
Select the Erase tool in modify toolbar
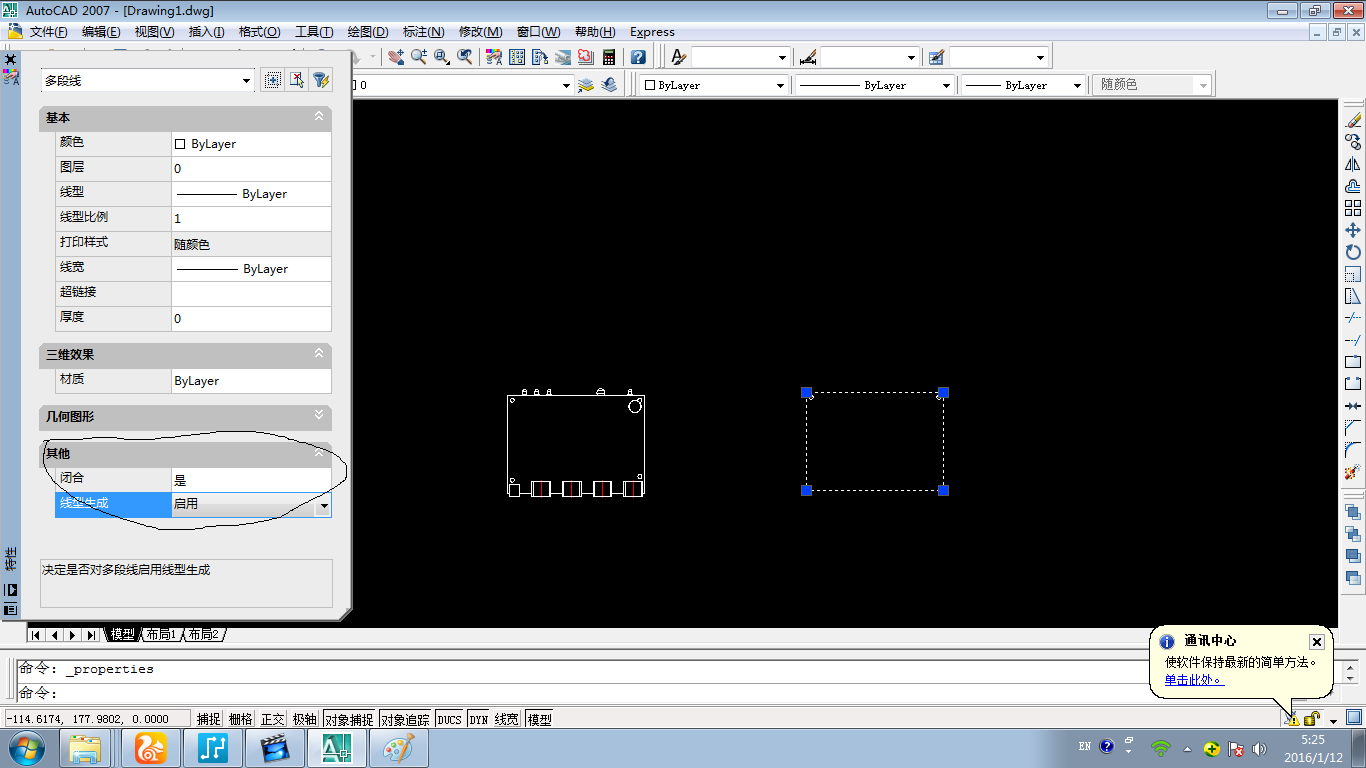[1353, 120]
